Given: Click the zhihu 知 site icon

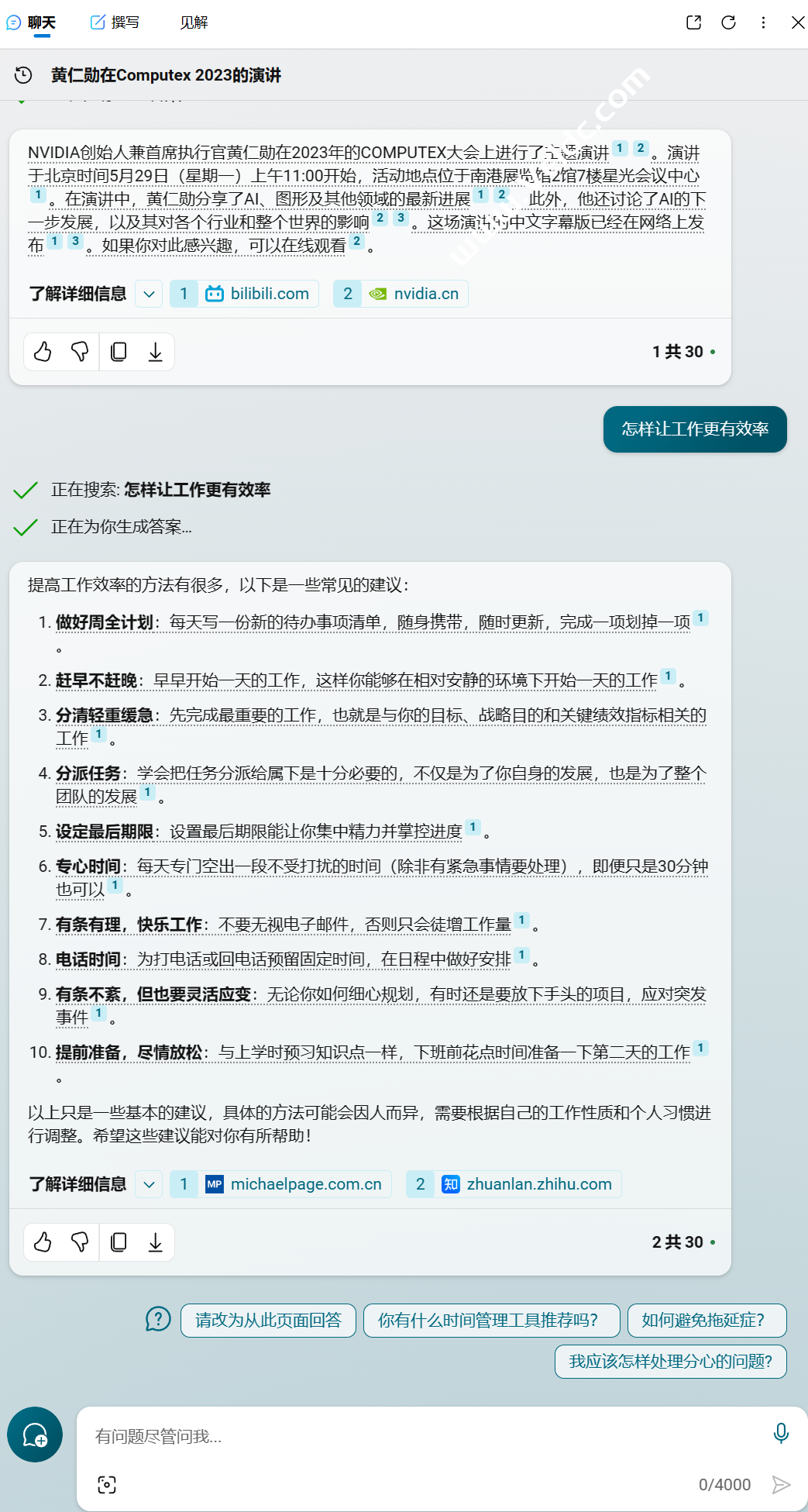Looking at the screenshot, I should (451, 1184).
